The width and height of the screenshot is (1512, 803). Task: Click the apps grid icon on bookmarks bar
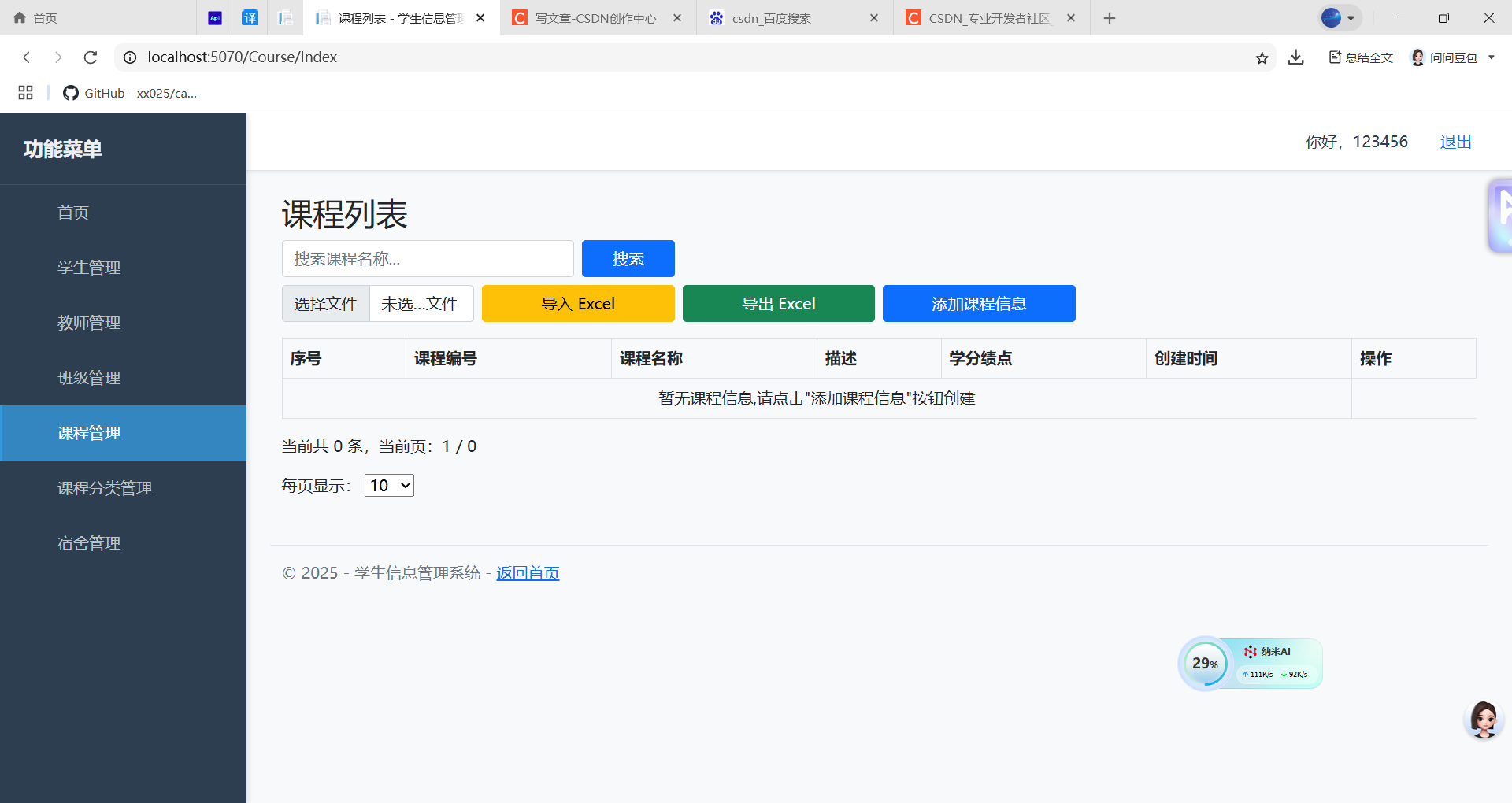[24, 93]
